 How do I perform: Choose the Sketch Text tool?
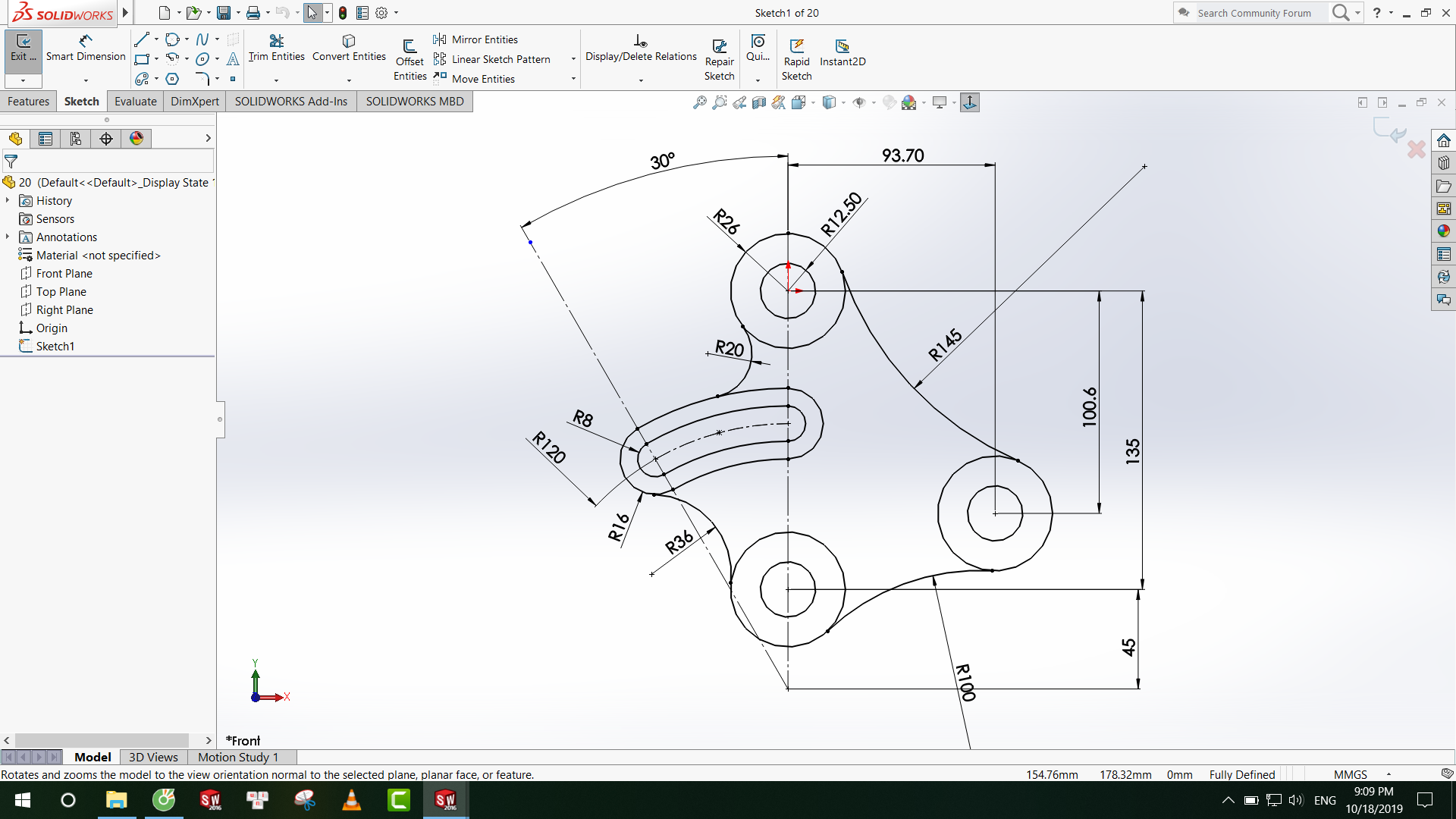[x=233, y=59]
